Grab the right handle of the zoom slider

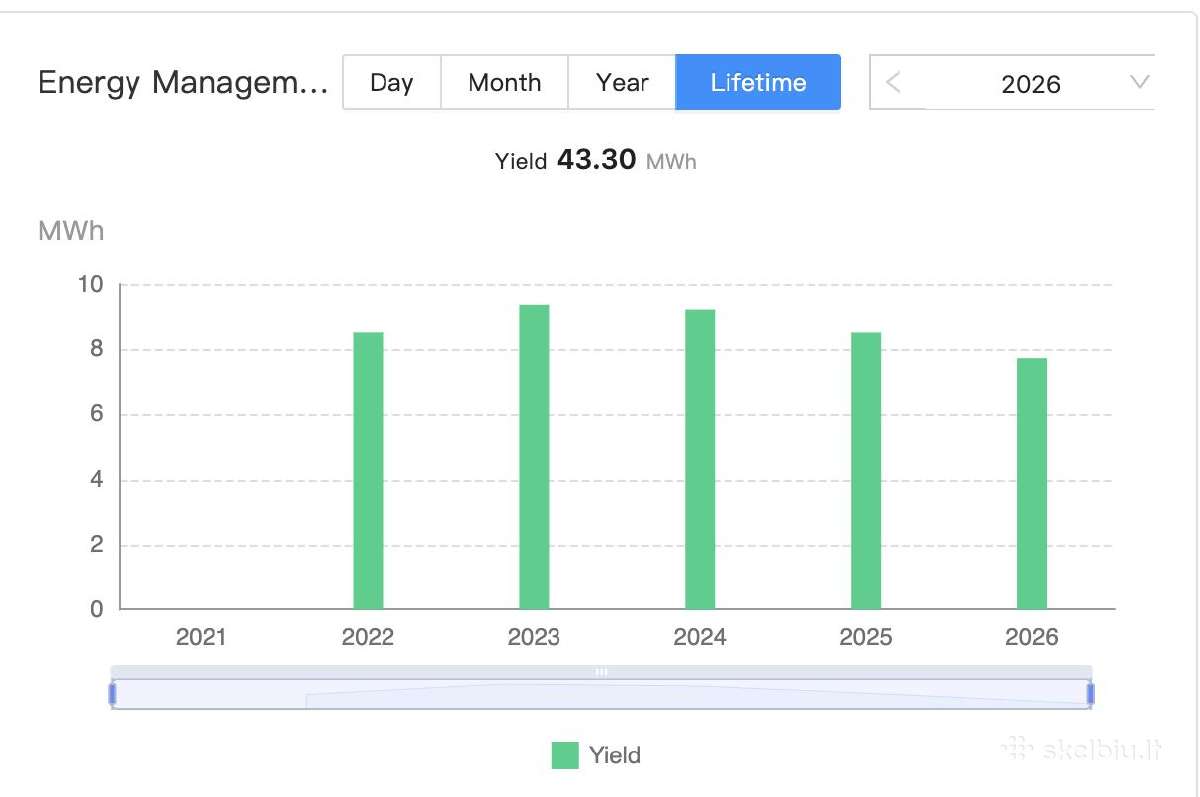pyautogui.click(x=1091, y=693)
